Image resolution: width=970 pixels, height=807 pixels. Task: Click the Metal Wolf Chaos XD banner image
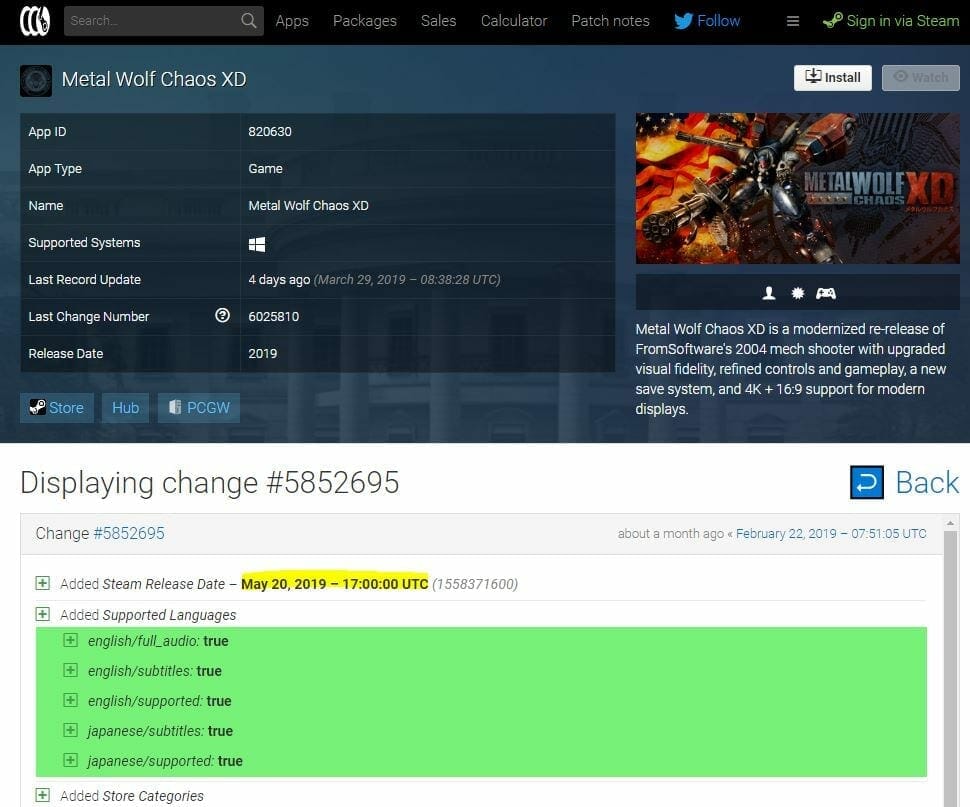coord(797,188)
